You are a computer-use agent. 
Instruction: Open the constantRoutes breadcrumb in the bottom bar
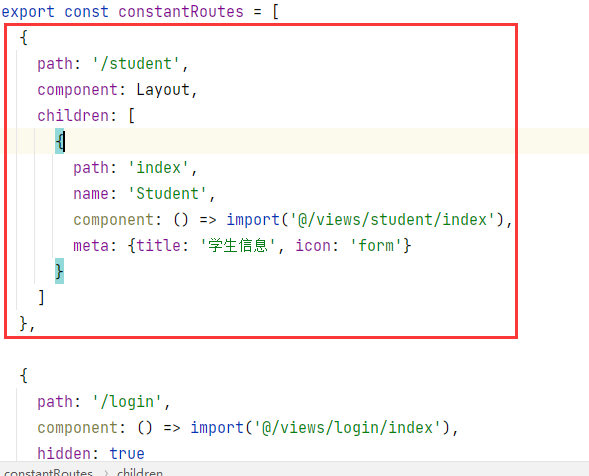48,472
